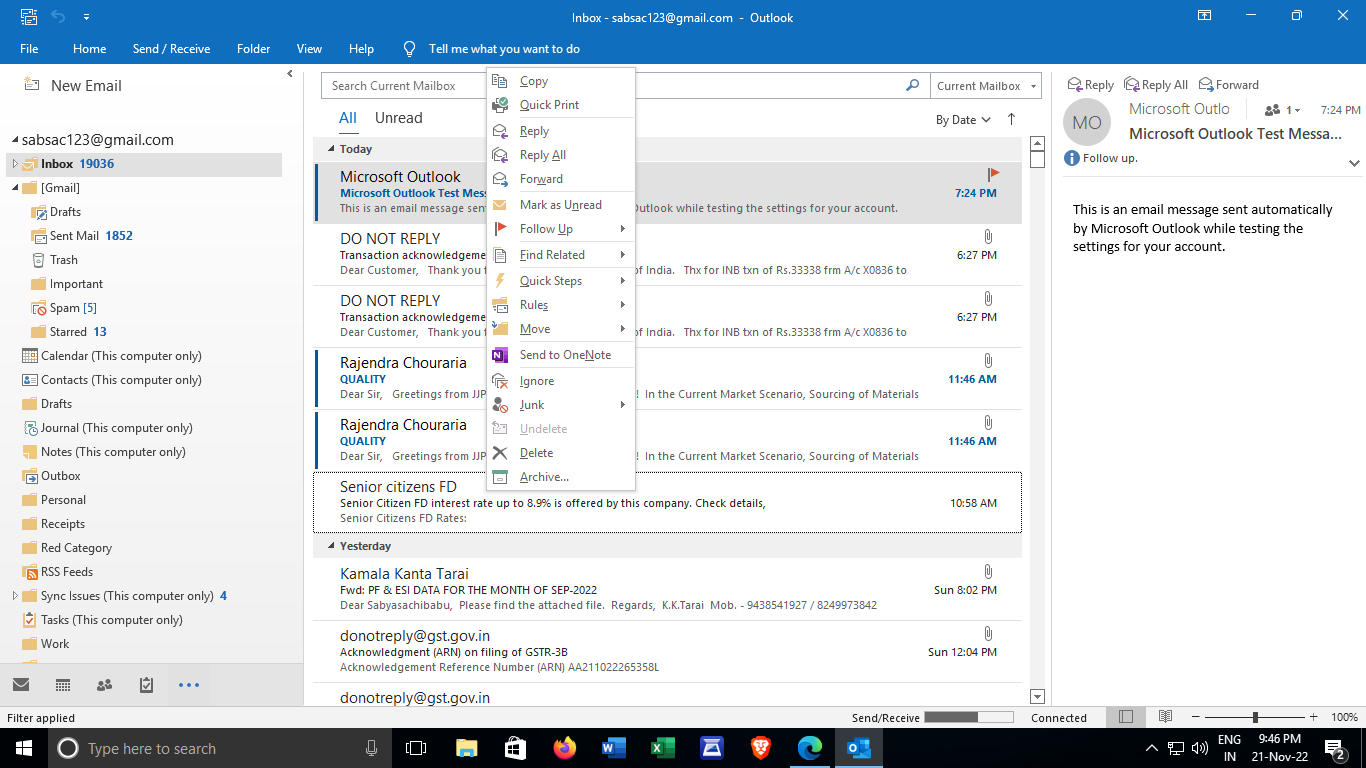
Task: Open the Spam folder
Action: coord(64,308)
